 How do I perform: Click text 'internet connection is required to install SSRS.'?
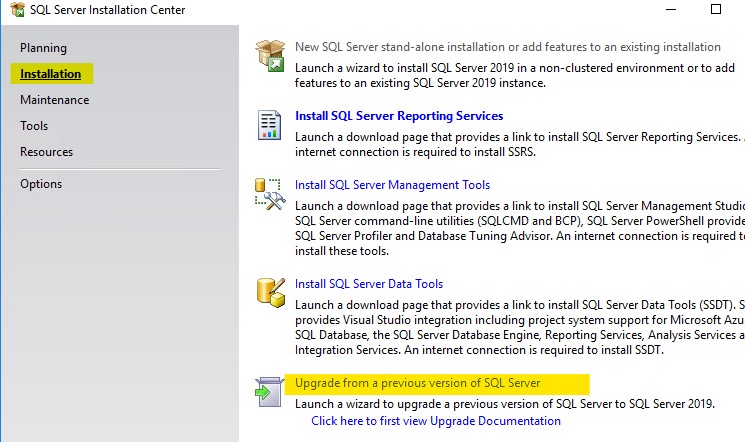click(x=415, y=152)
